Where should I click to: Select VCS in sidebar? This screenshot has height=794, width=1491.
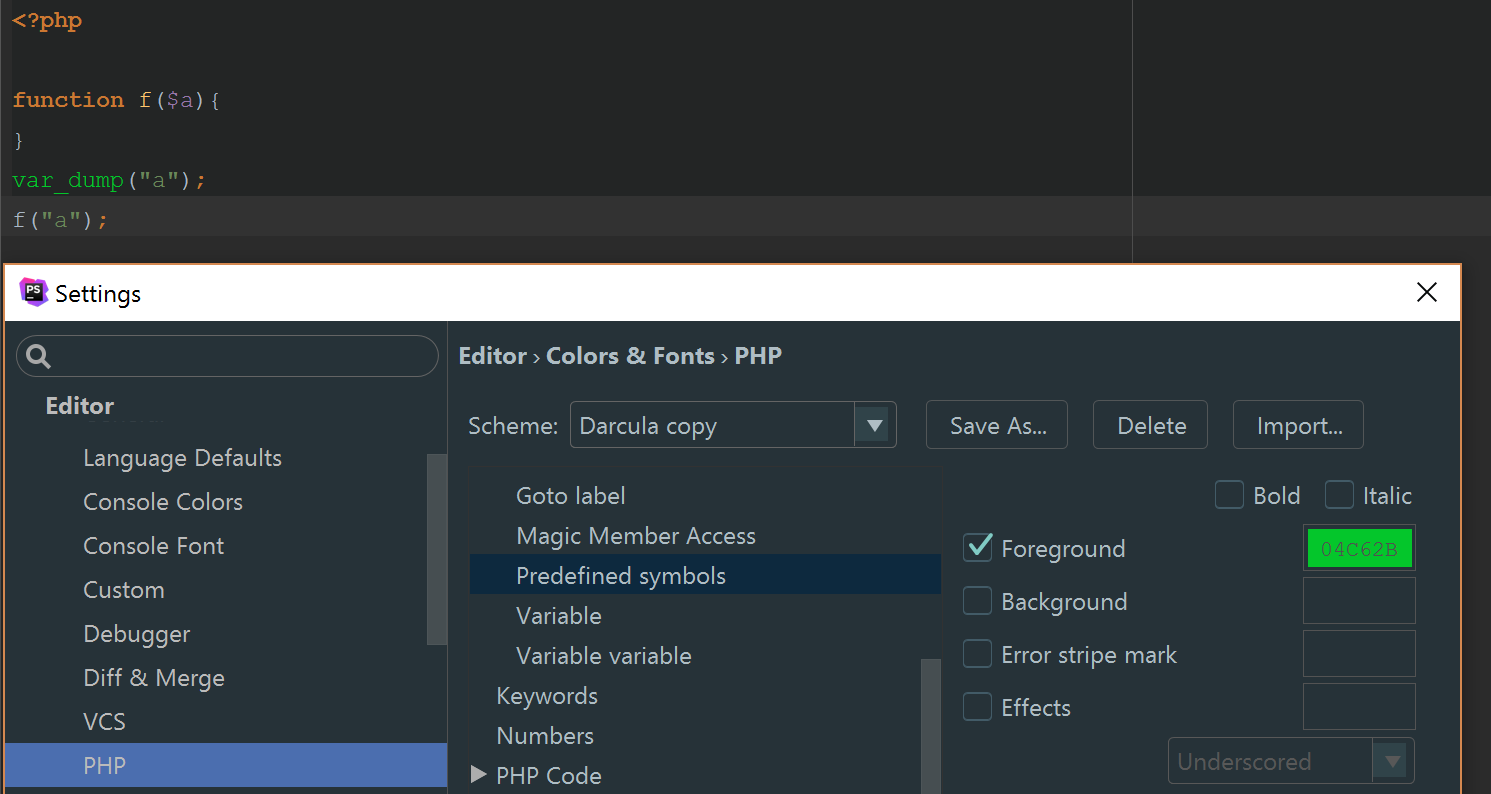(x=104, y=722)
